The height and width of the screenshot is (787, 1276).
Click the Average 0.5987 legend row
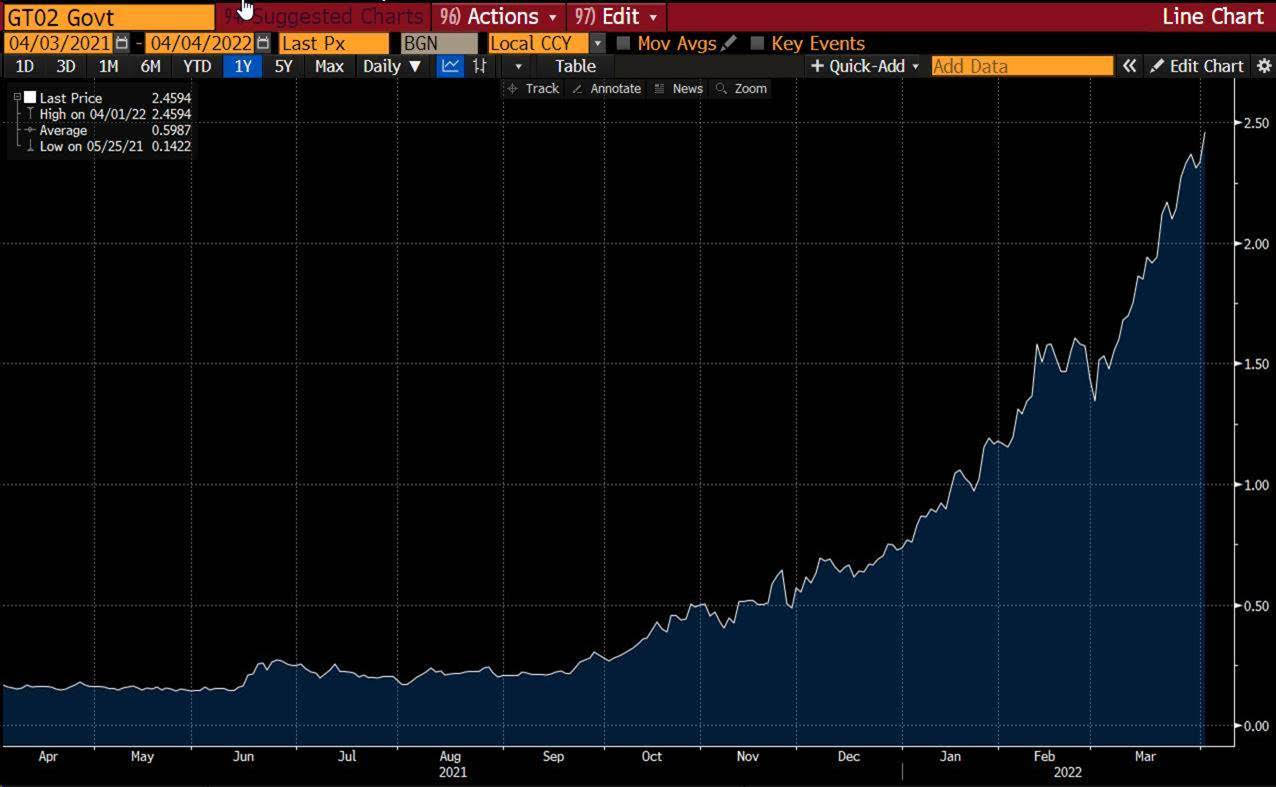107,130
